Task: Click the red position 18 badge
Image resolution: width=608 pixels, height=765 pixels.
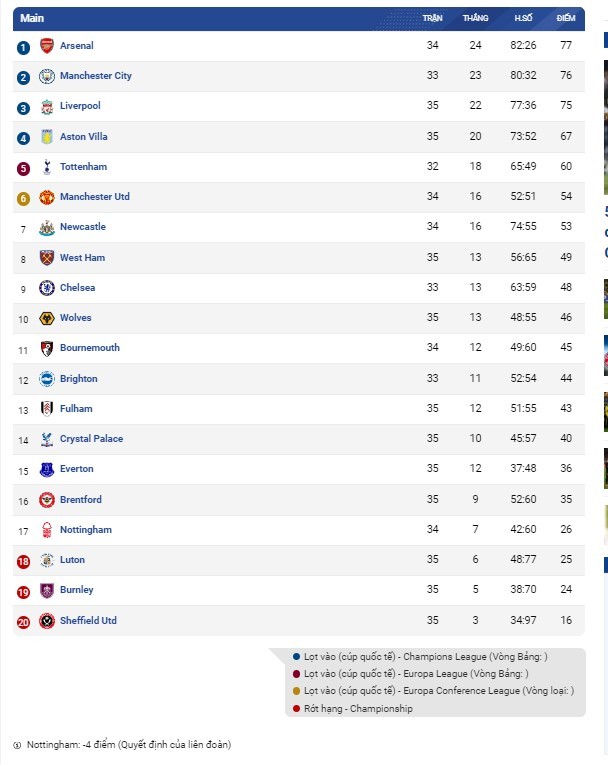Action: pyautogui.click(x=23, y=562)
